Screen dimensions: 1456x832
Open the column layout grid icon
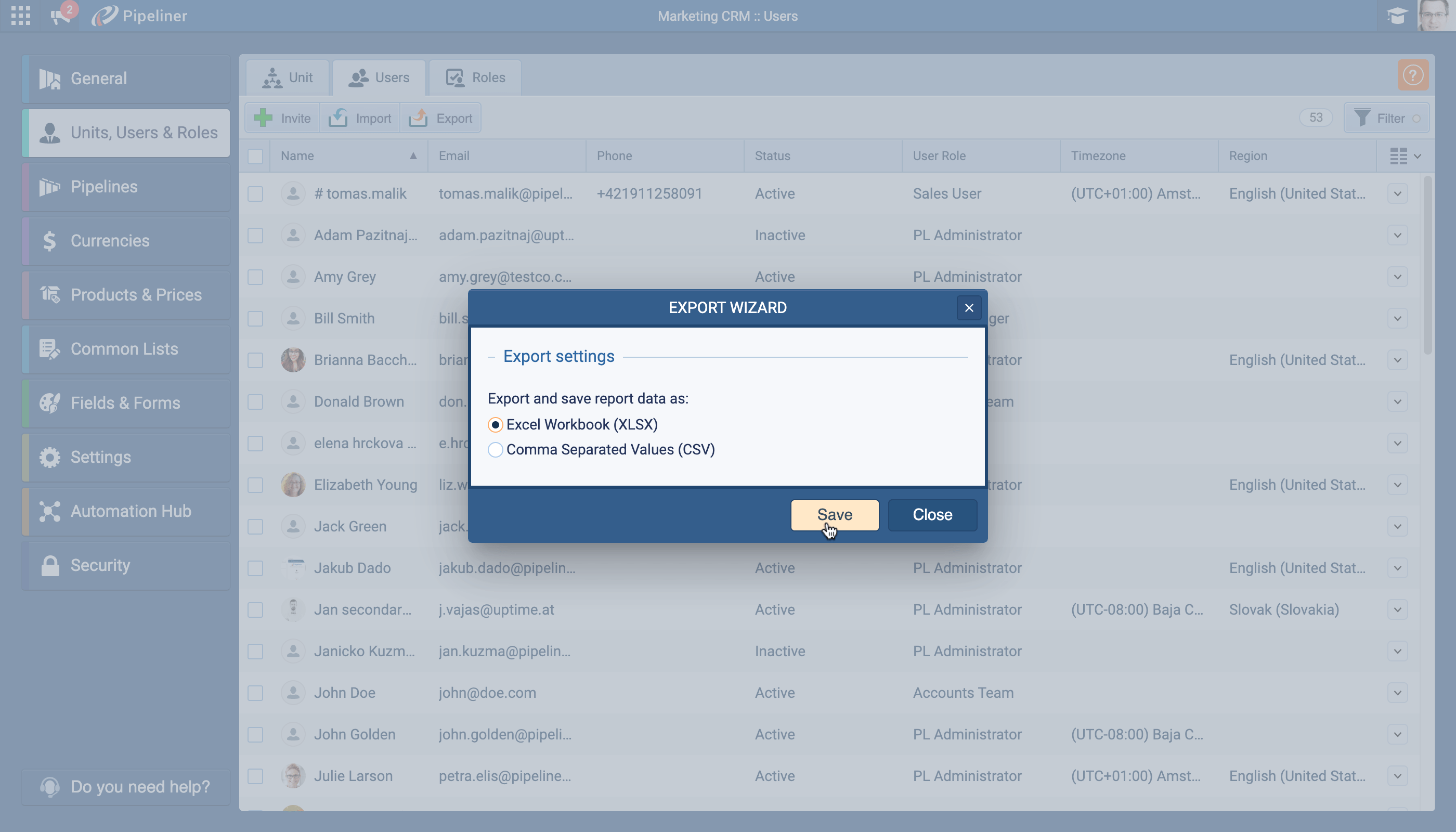pos(1398,156)
